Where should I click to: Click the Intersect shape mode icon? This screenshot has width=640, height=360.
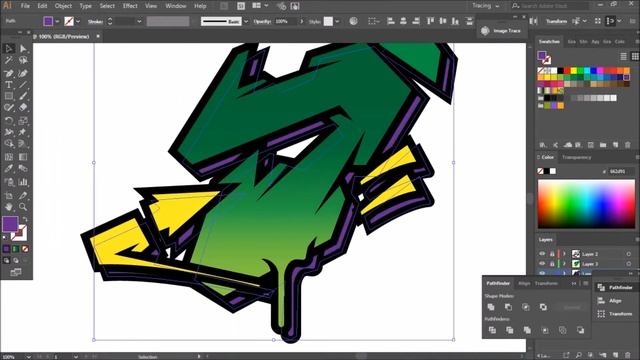526,307
